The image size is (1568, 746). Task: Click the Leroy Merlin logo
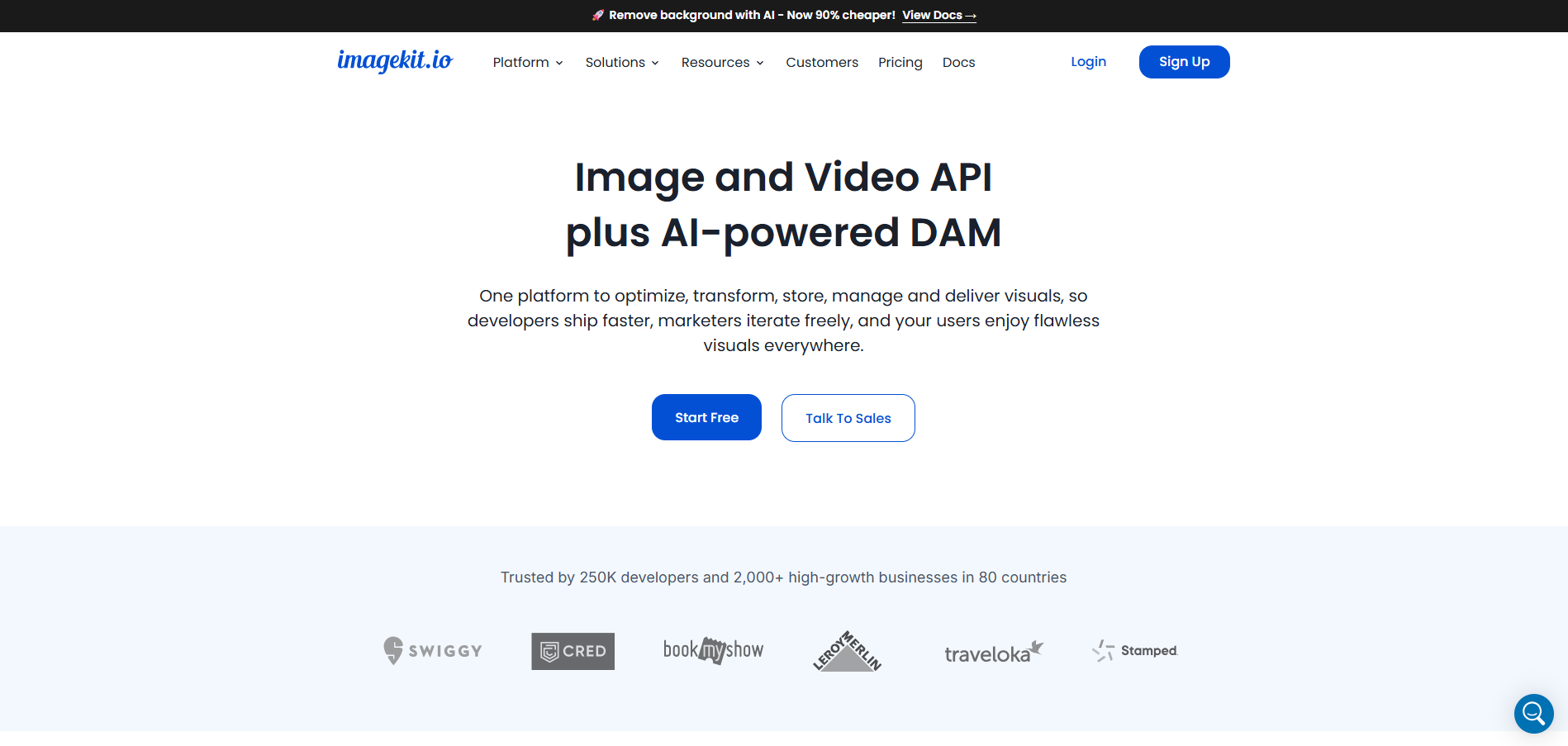click(847, 651)
